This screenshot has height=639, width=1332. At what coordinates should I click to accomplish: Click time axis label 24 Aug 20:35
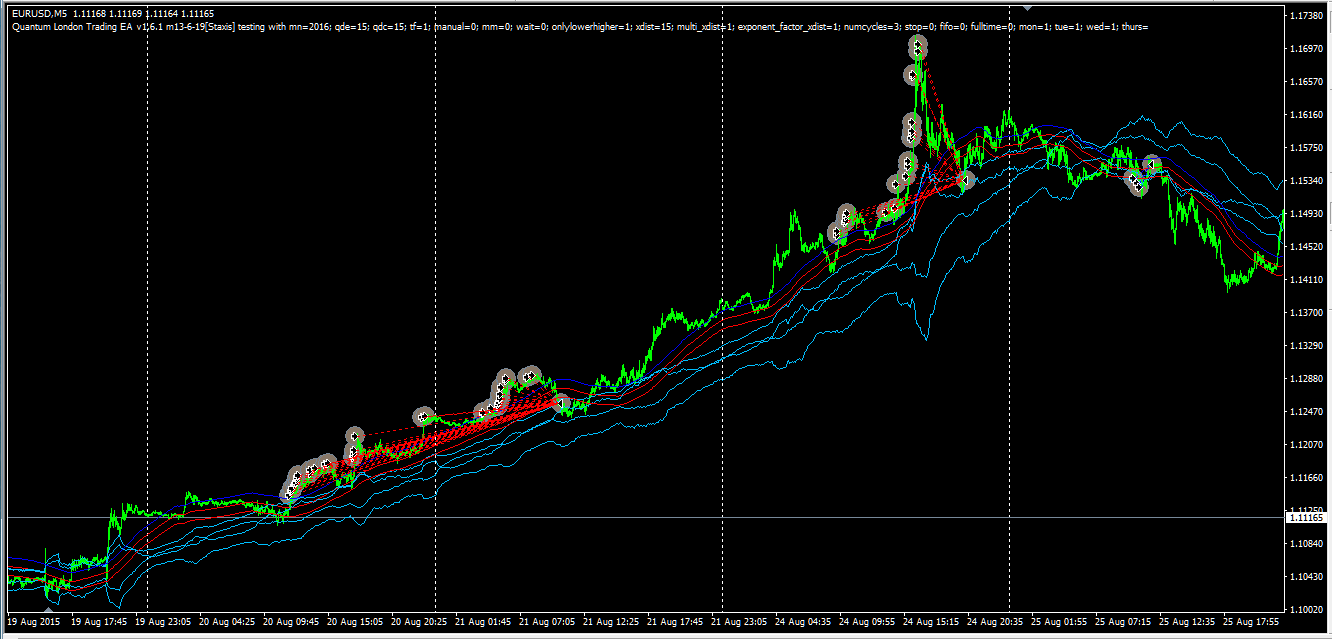click(997, 621)
